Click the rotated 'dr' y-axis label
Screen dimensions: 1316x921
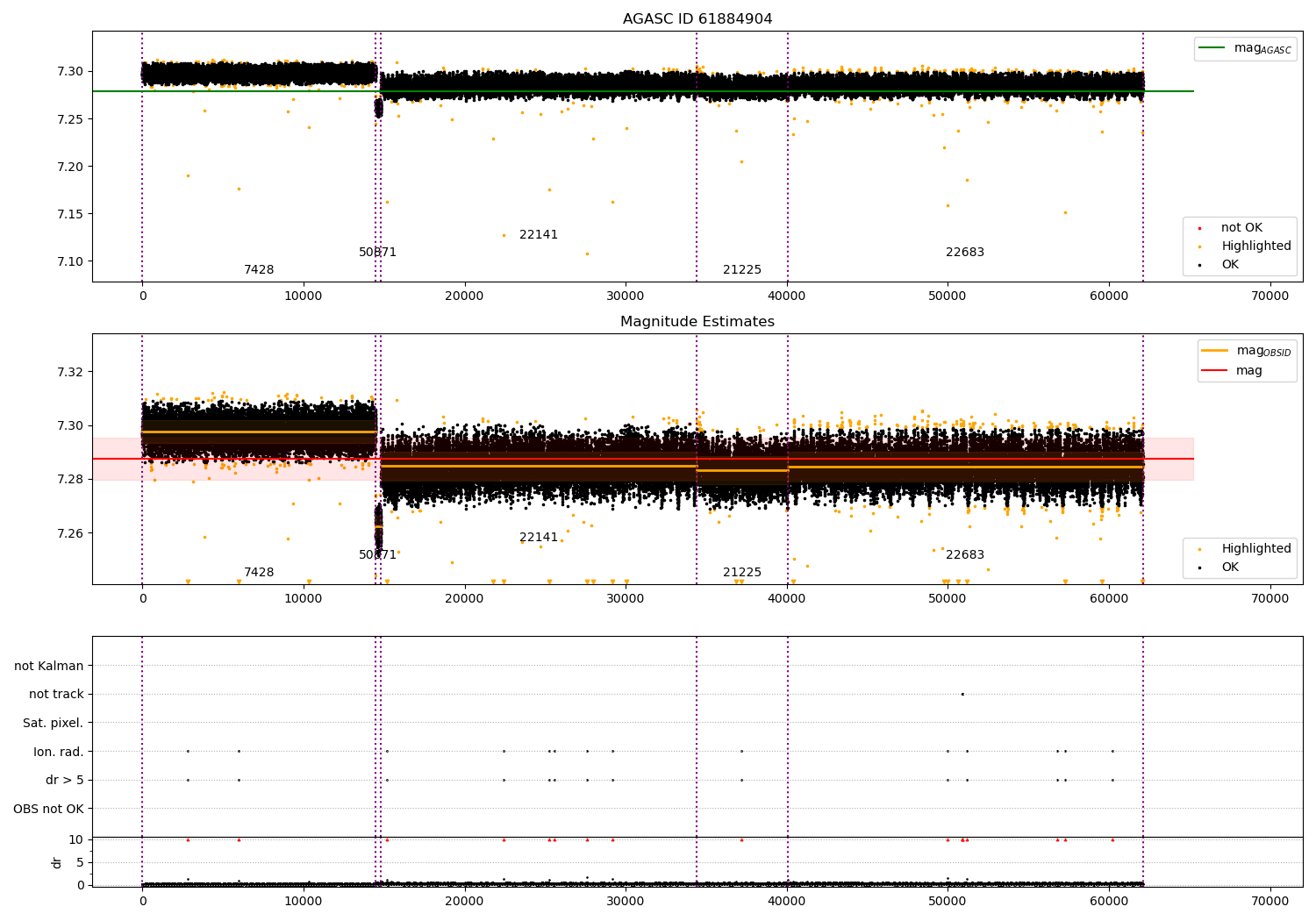click(x=57, y=862)
